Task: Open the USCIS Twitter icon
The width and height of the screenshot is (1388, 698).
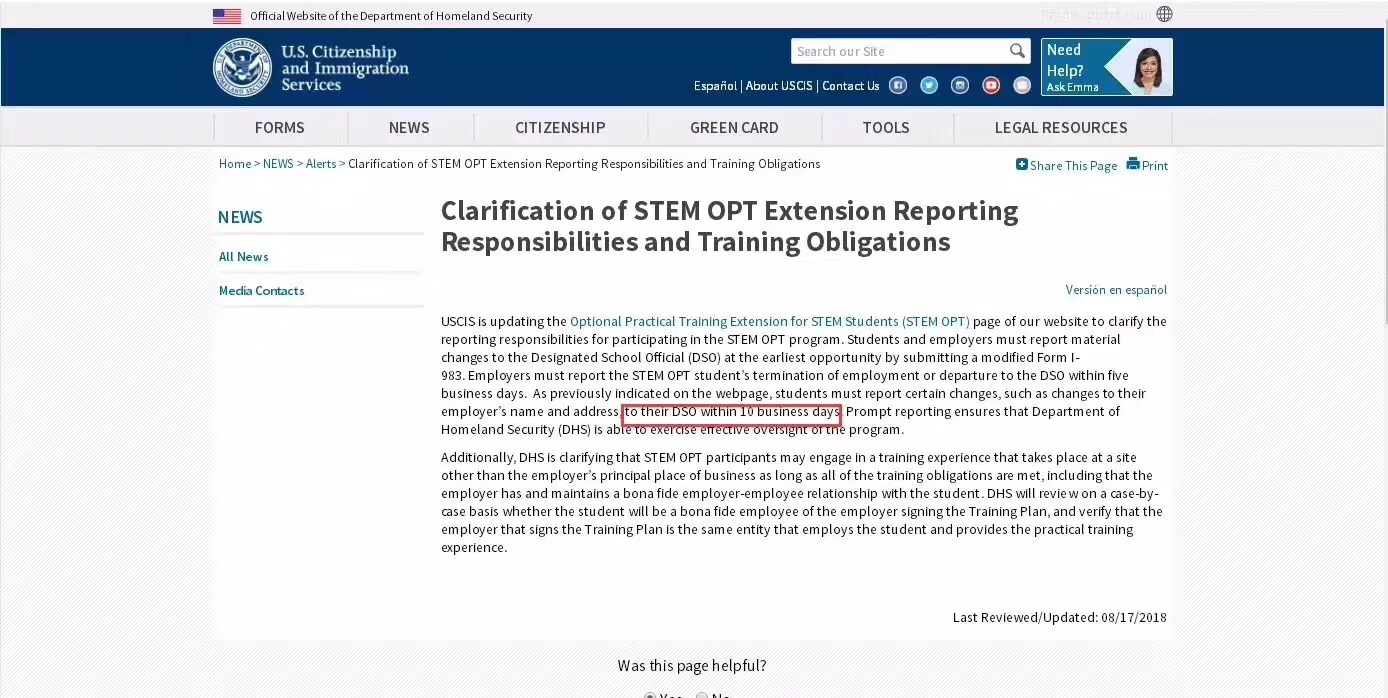Action: (x=929, y=85)
